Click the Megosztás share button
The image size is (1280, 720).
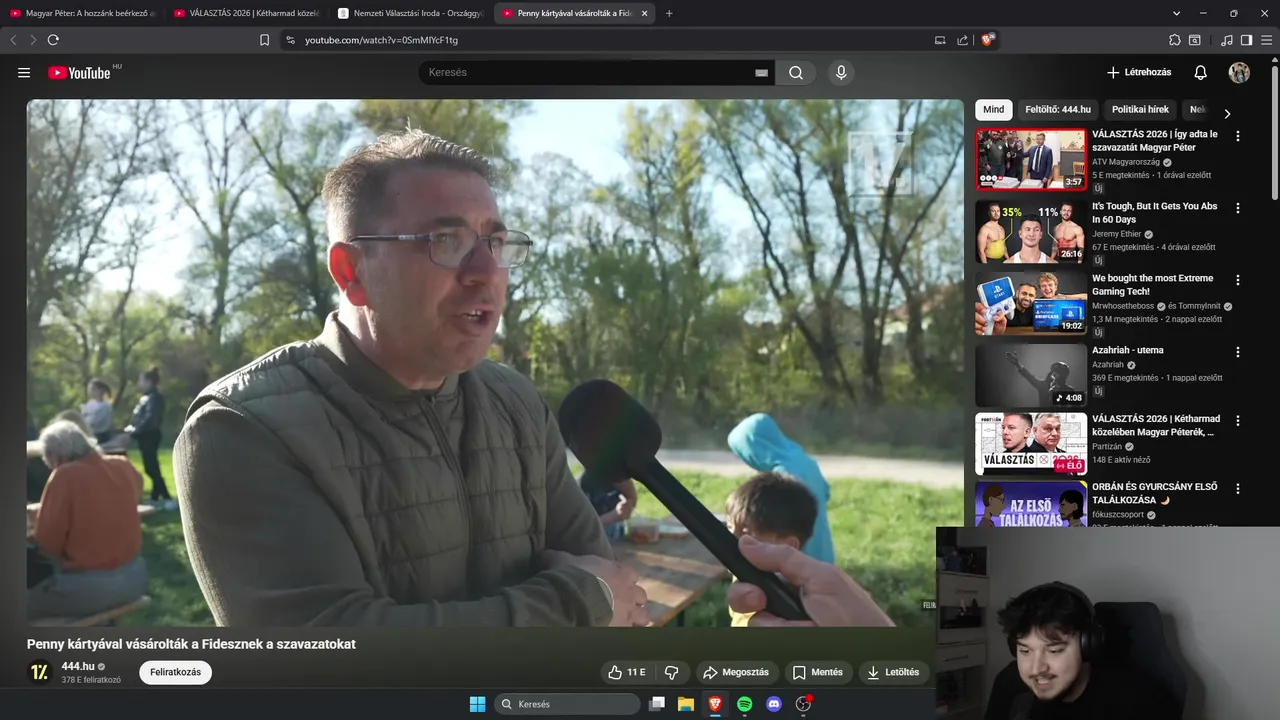735,672
